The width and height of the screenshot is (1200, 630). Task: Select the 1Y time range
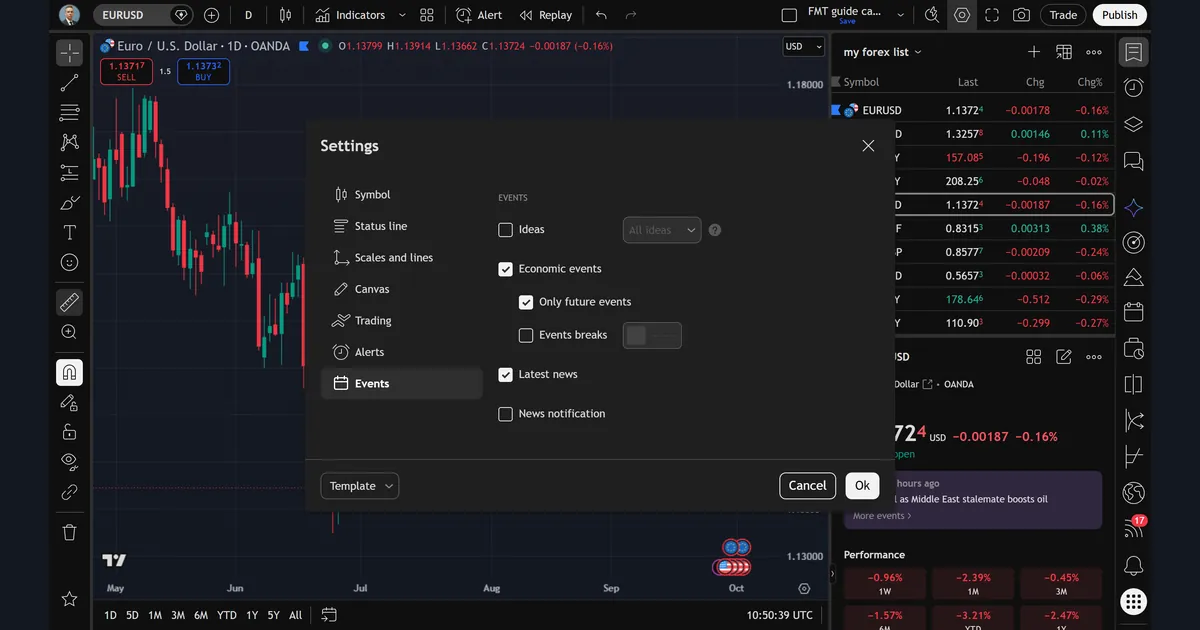[252, 615]
